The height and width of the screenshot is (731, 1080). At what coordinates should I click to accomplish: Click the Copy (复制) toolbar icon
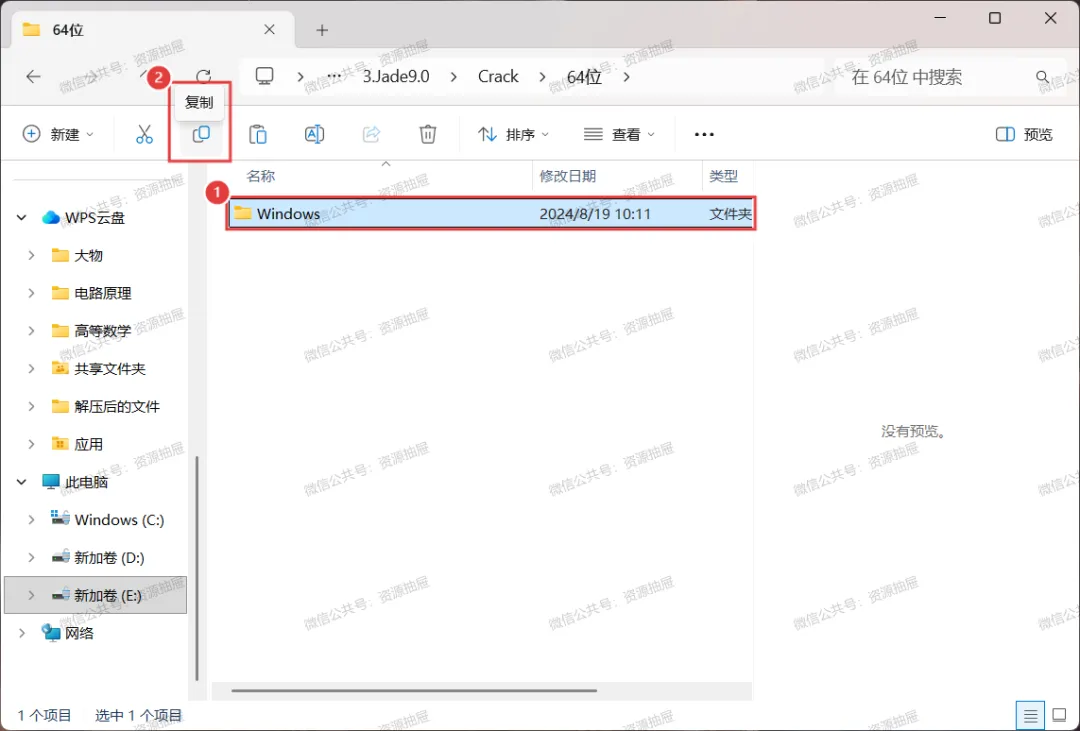(x=200, y=134)
